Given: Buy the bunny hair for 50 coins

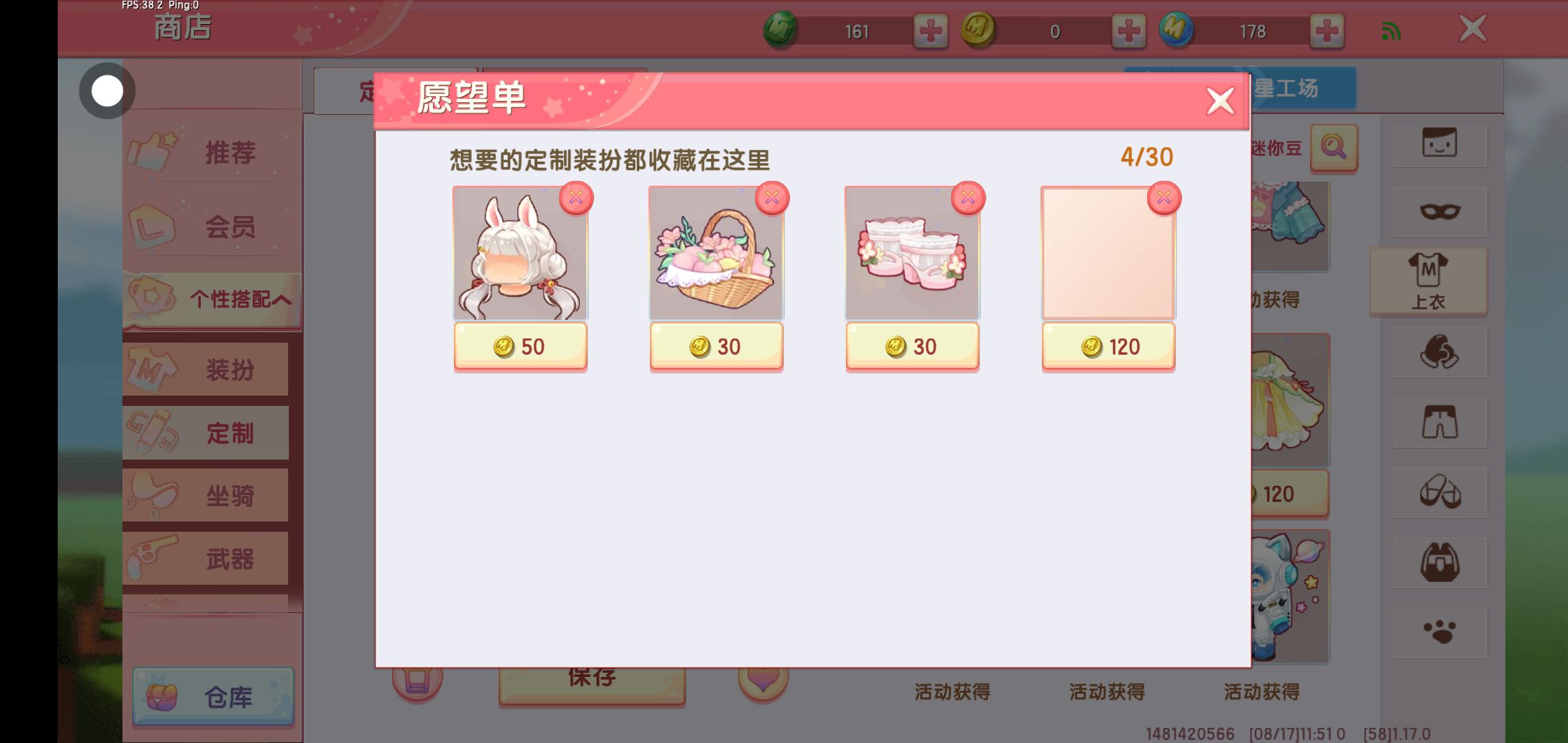Looking at the screenshot, I should click(520, 346).
